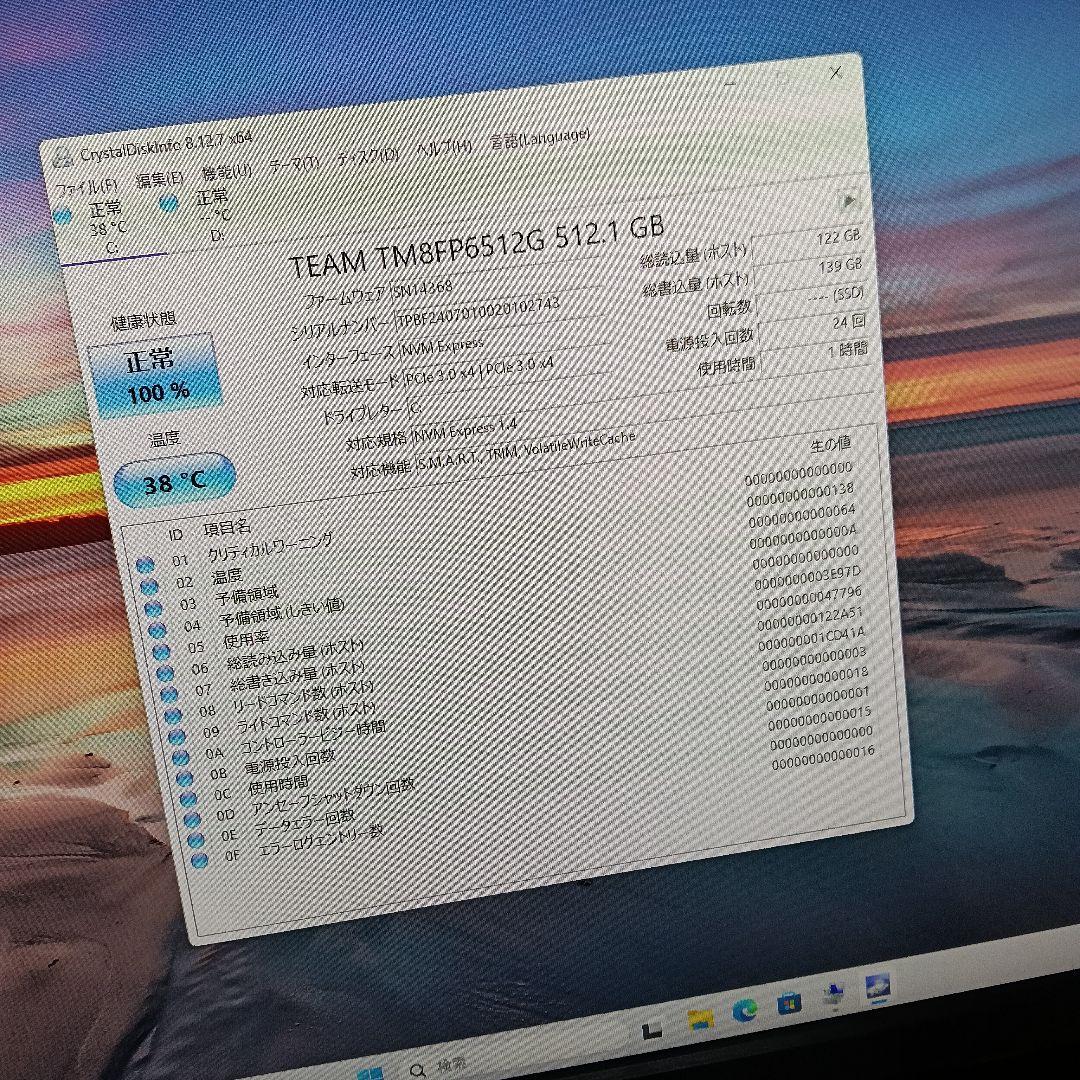Click the raw value 00000000122A51
This screenshot has height=1080, width=1080.
(x=811, y=618)
